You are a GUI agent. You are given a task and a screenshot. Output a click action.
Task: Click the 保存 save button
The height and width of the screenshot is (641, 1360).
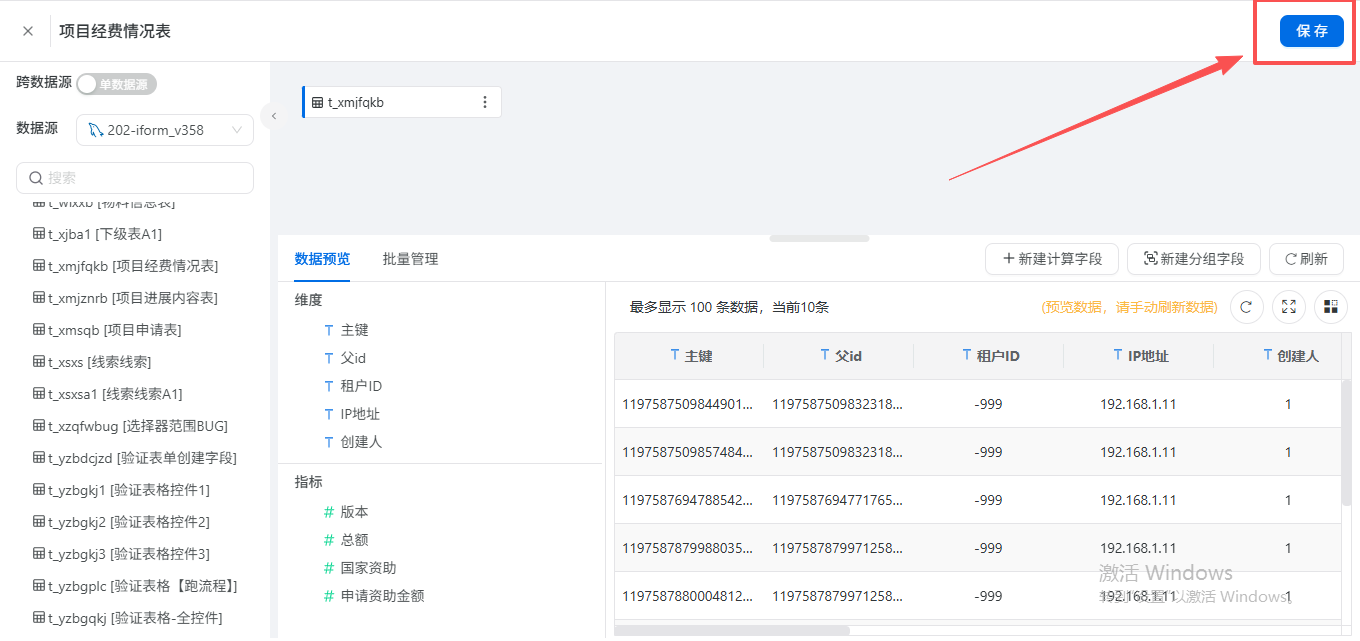(1311, 31)
